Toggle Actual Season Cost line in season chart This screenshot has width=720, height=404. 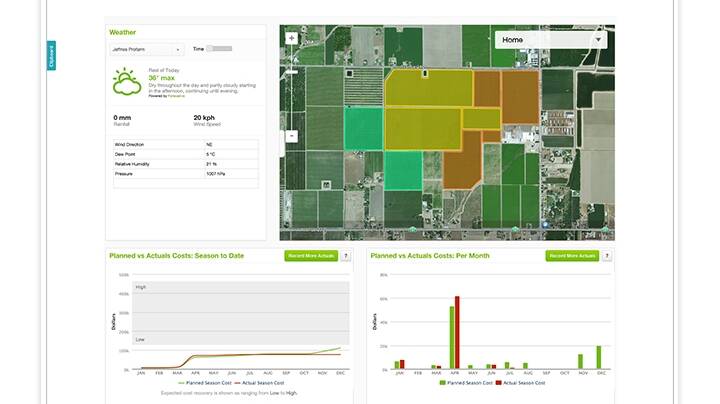pyautogui.click(x=259, y=382)
